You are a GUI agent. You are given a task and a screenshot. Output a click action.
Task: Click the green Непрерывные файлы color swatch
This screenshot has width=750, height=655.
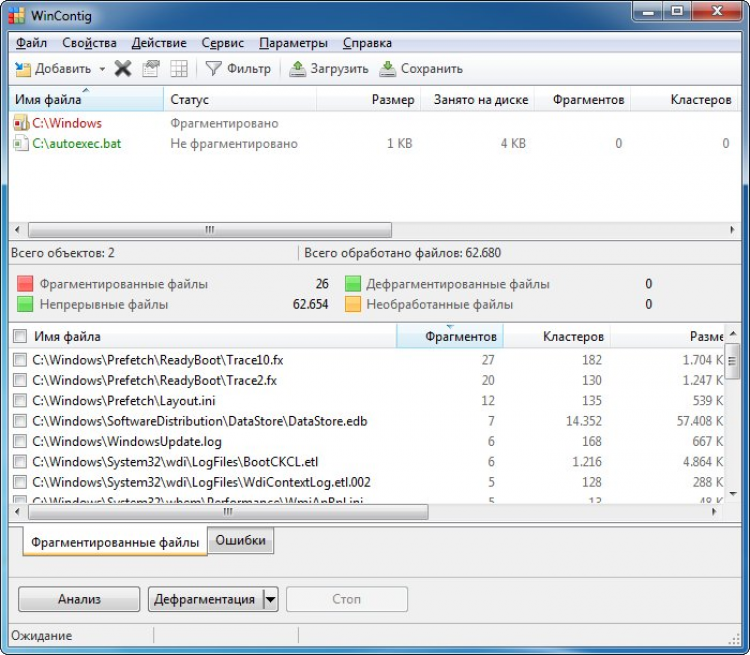(x=25, y=304)
